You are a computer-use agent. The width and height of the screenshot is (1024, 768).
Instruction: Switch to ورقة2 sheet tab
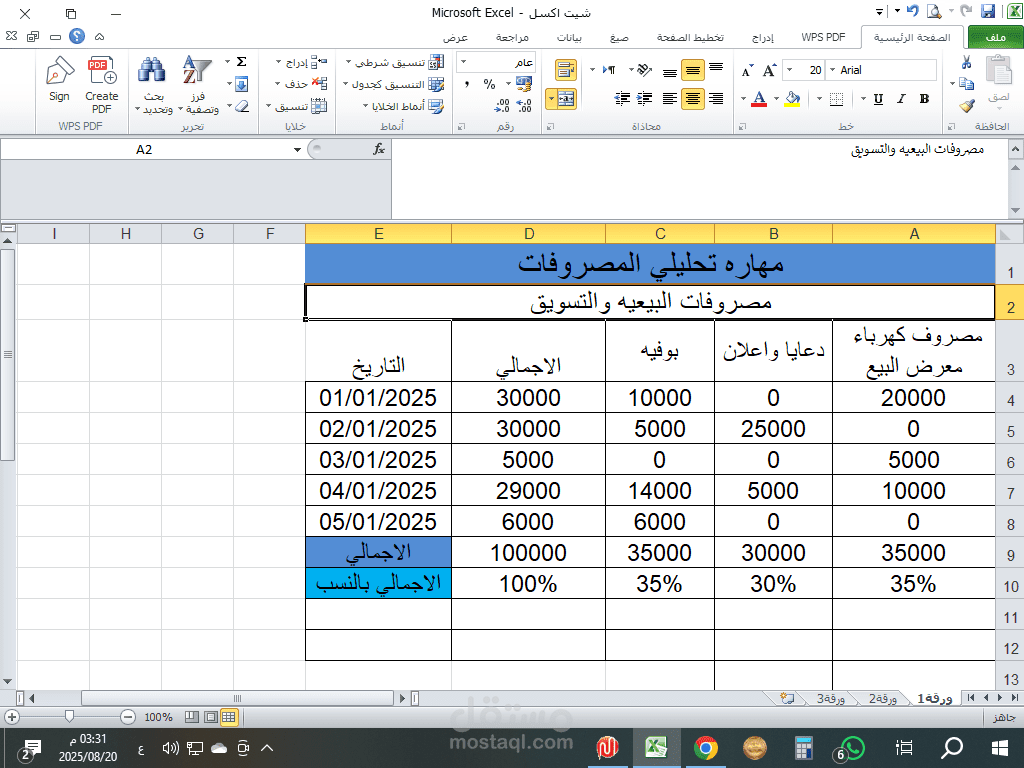[882, 698]
